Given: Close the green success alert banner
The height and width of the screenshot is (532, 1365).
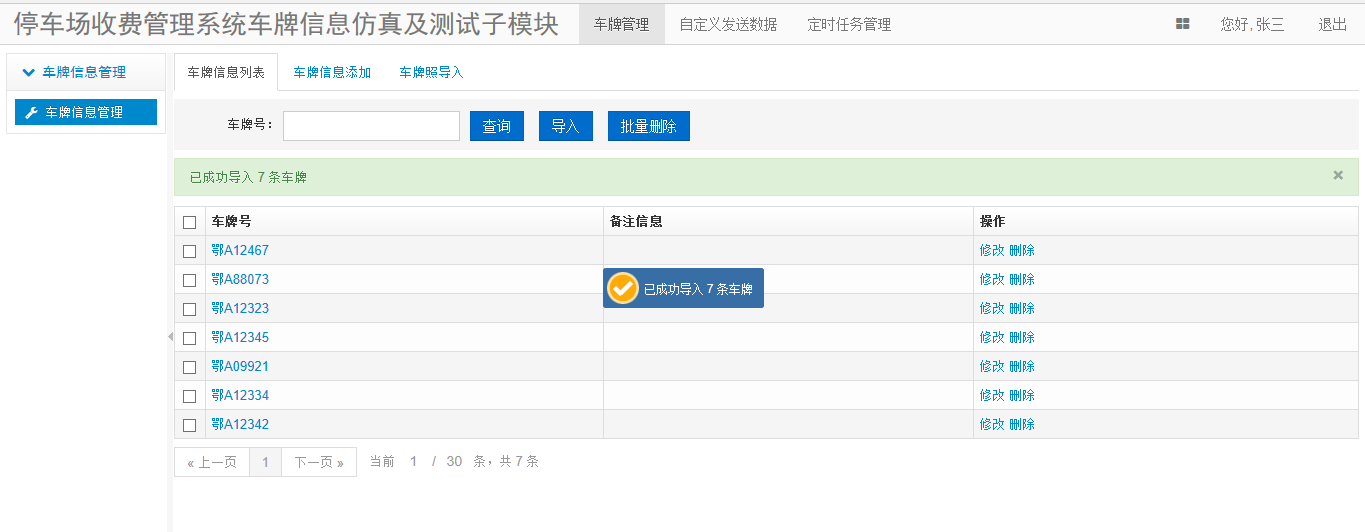Looking at the screenshot, I should pos(1338,175).
